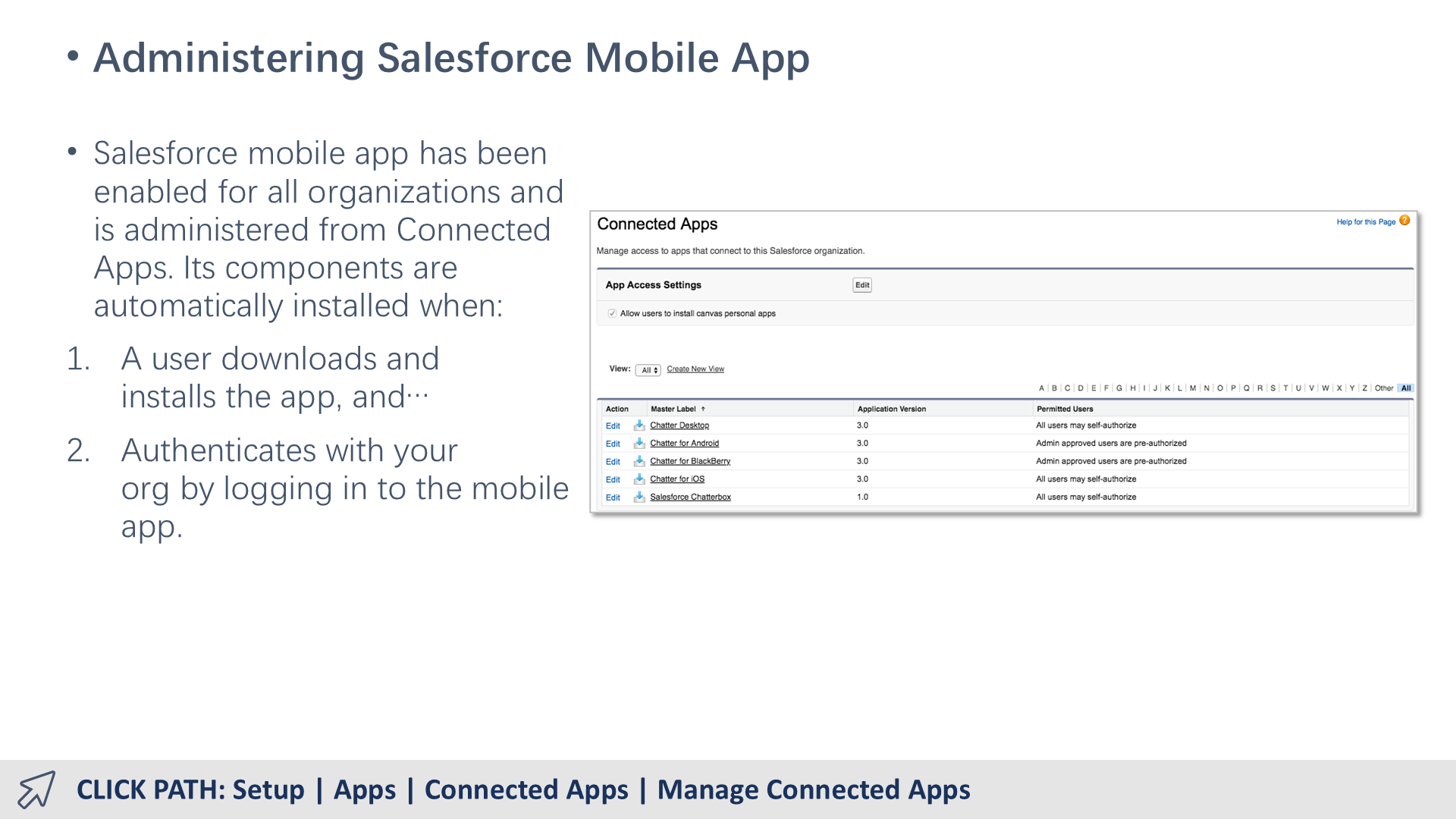1456x819 pixels.
Task: Click Edit for Chatter Desktop row
Action: pyautogui.click(x=613, y=426)
